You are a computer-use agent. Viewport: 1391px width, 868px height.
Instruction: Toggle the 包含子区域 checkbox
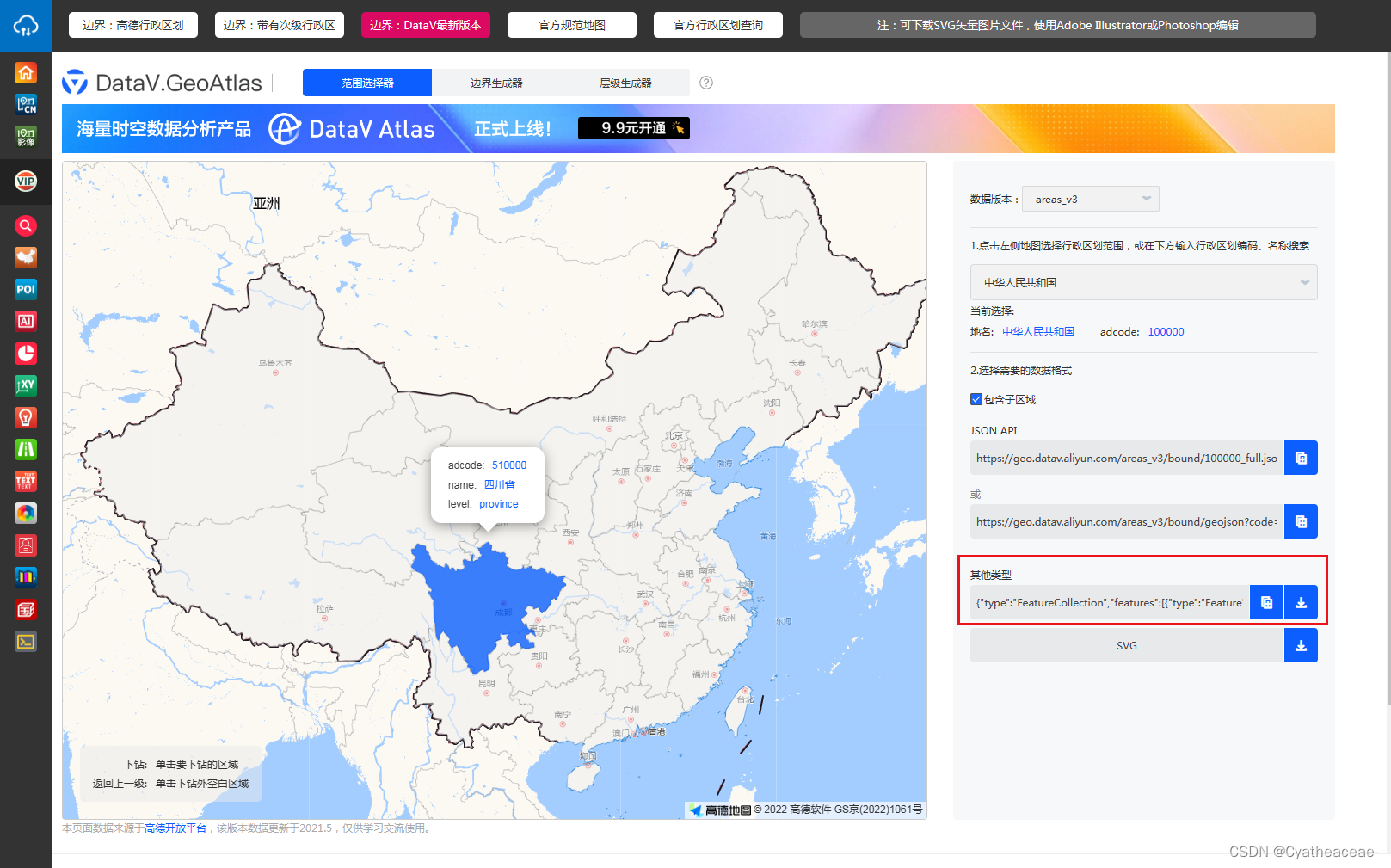[976, 399]
